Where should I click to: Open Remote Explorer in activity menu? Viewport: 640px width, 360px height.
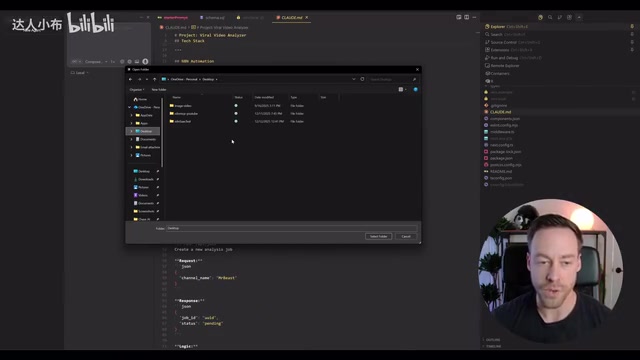point(502,66)
